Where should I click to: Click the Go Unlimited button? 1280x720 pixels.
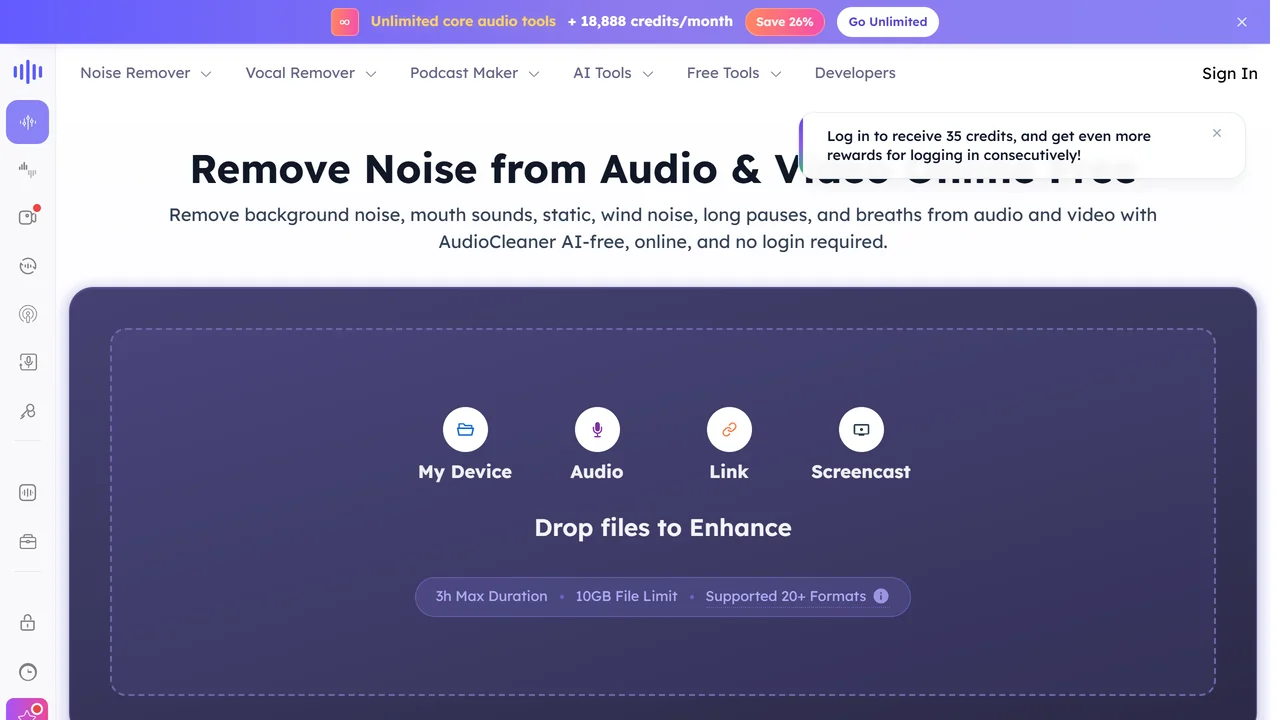point(888,22)
